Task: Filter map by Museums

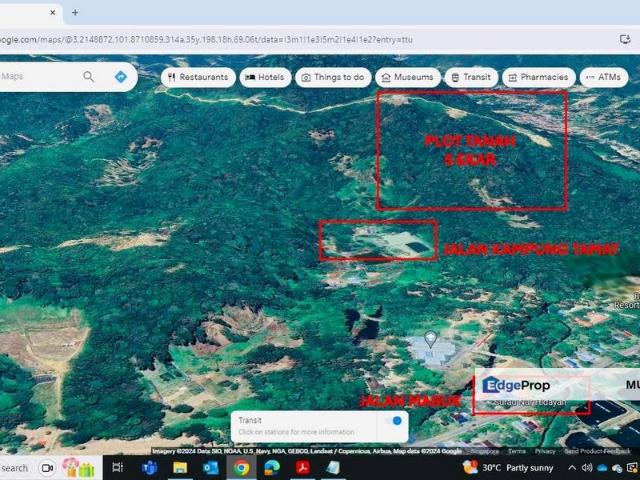Action: coord(408,77)
